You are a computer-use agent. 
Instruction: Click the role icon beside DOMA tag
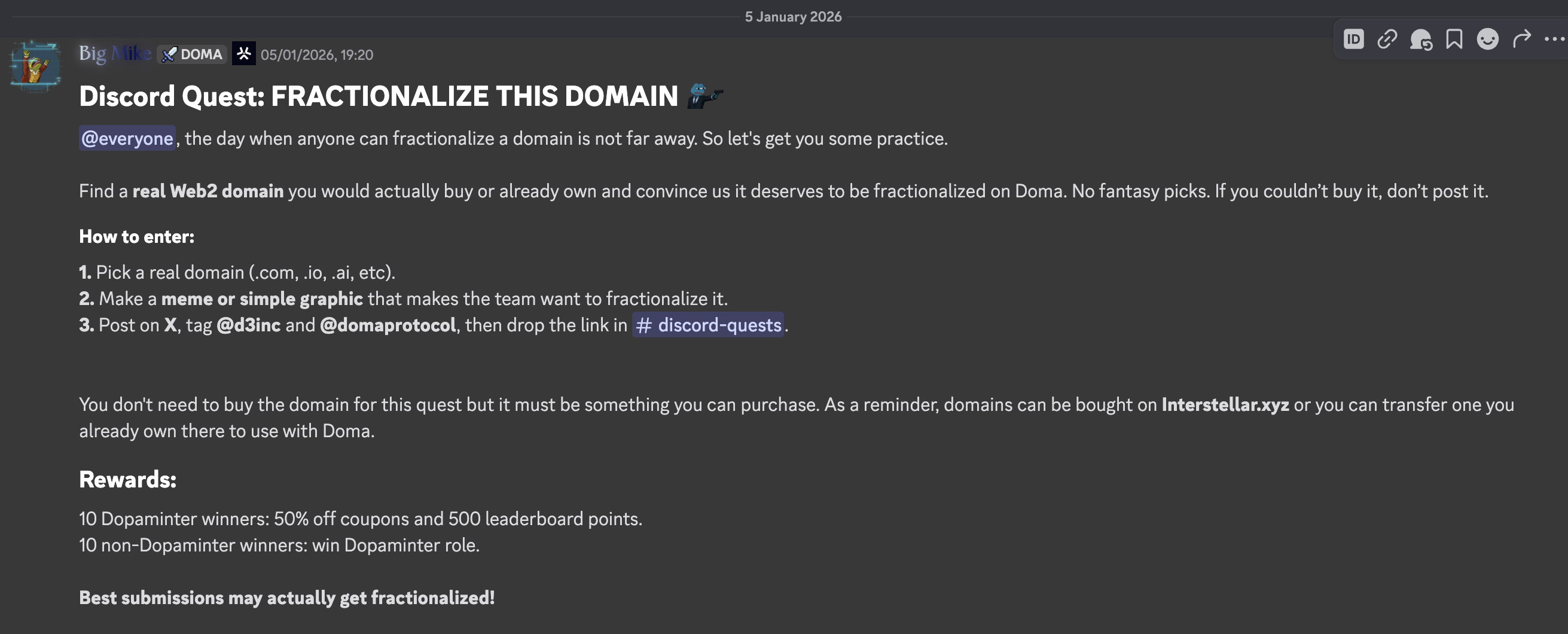tap(244, 54)
